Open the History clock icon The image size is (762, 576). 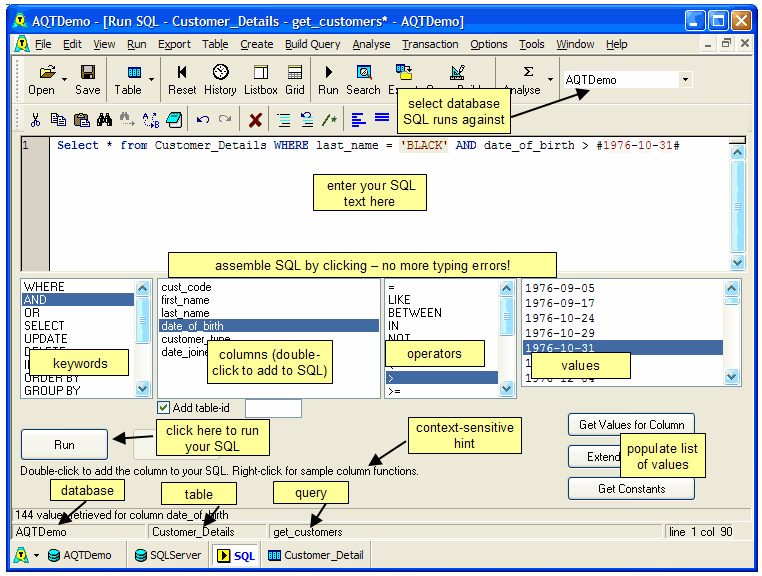(x=221, y=72)
